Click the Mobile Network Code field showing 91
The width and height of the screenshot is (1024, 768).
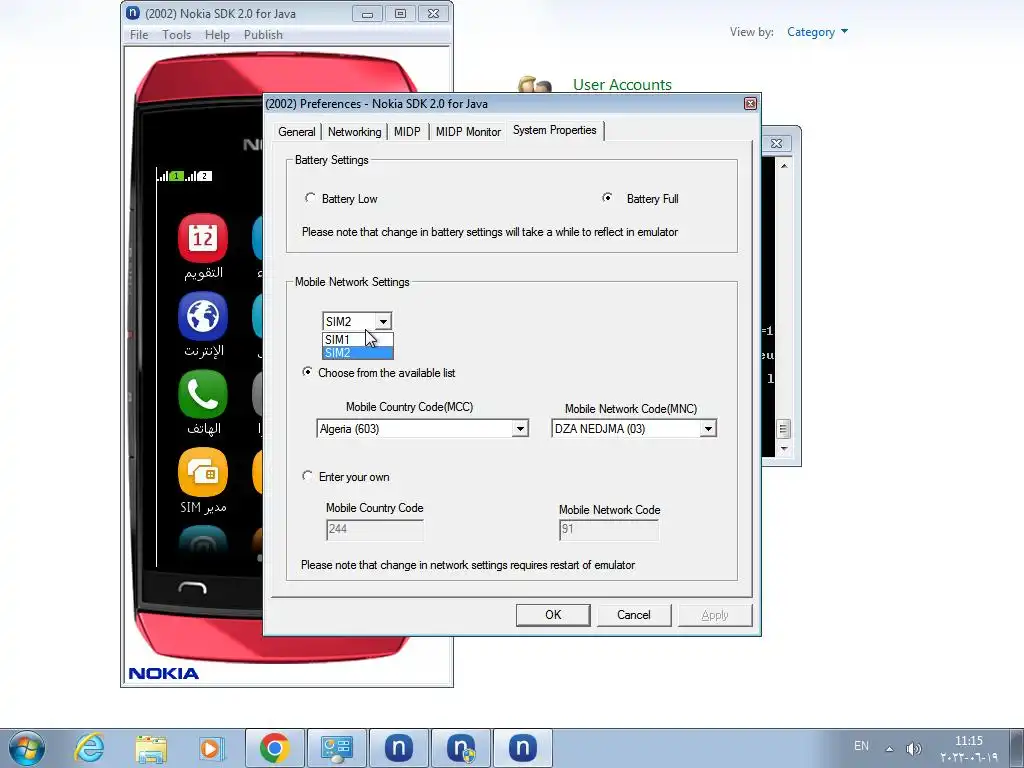point(609,529)
